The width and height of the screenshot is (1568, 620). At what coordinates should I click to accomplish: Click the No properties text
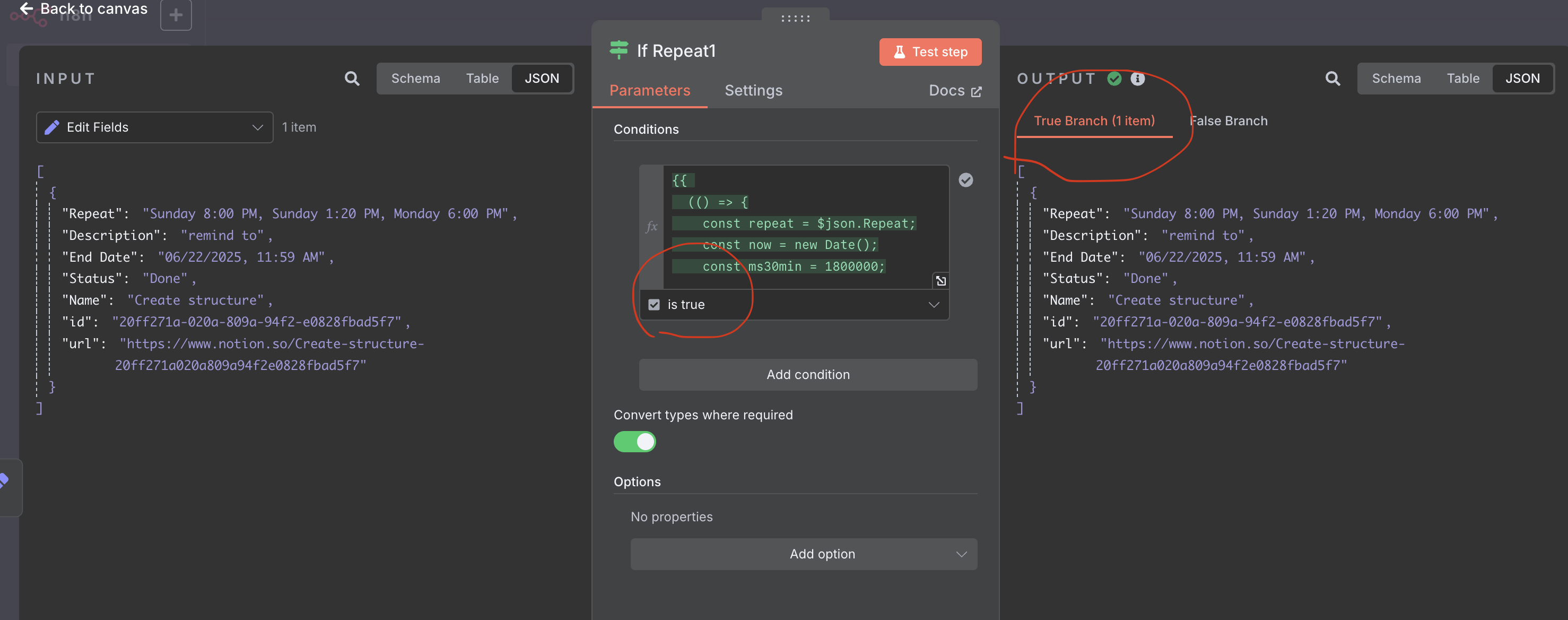[x=672, y=516]
